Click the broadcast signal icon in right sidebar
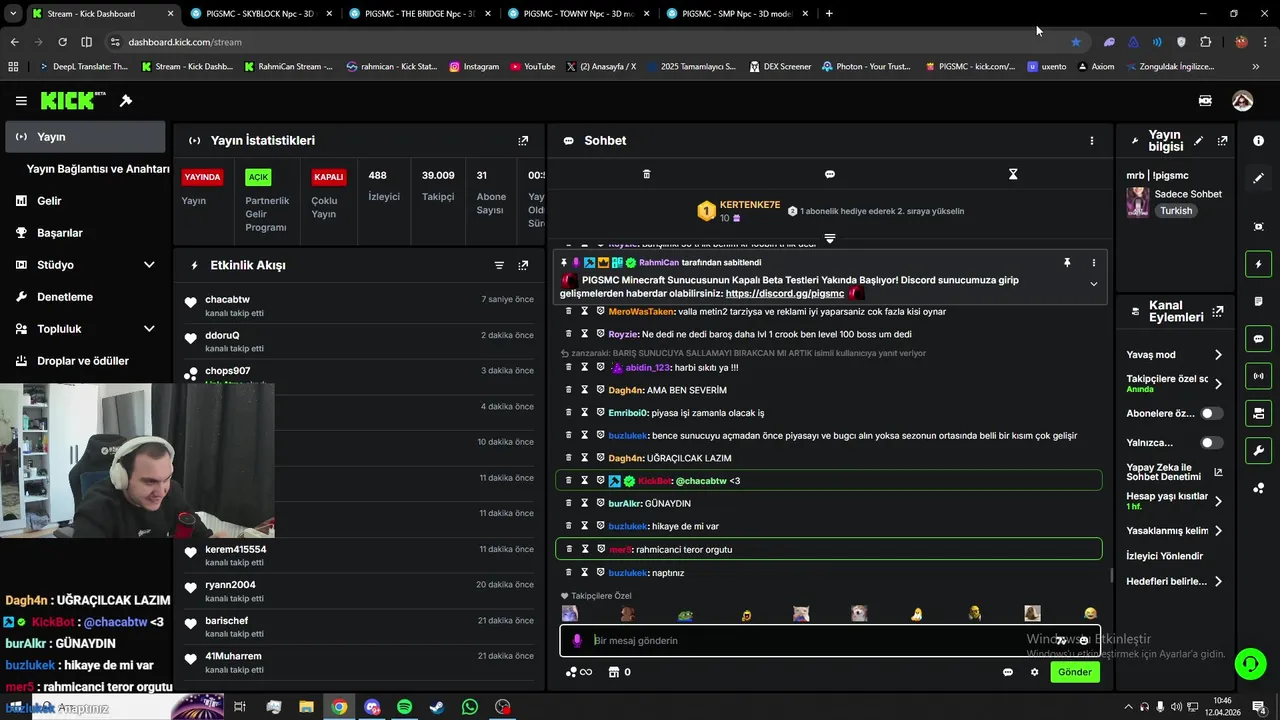 click(x=1258, y=376)
